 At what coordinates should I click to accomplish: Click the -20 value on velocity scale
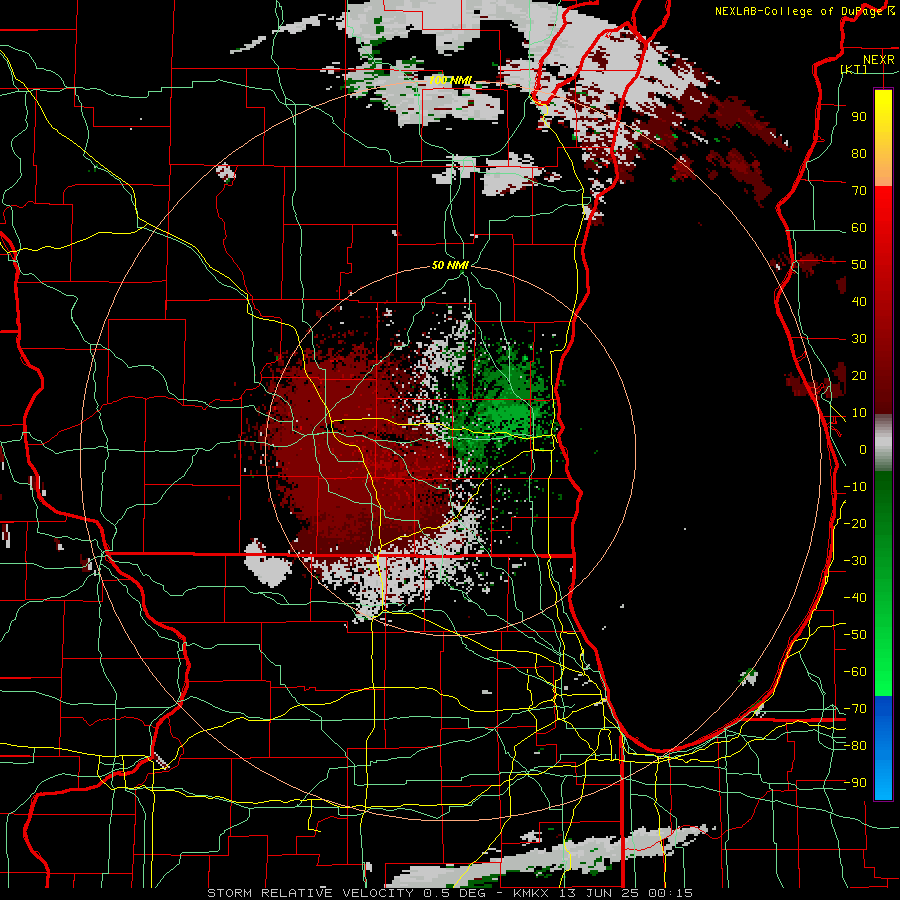tap(855, 523)
